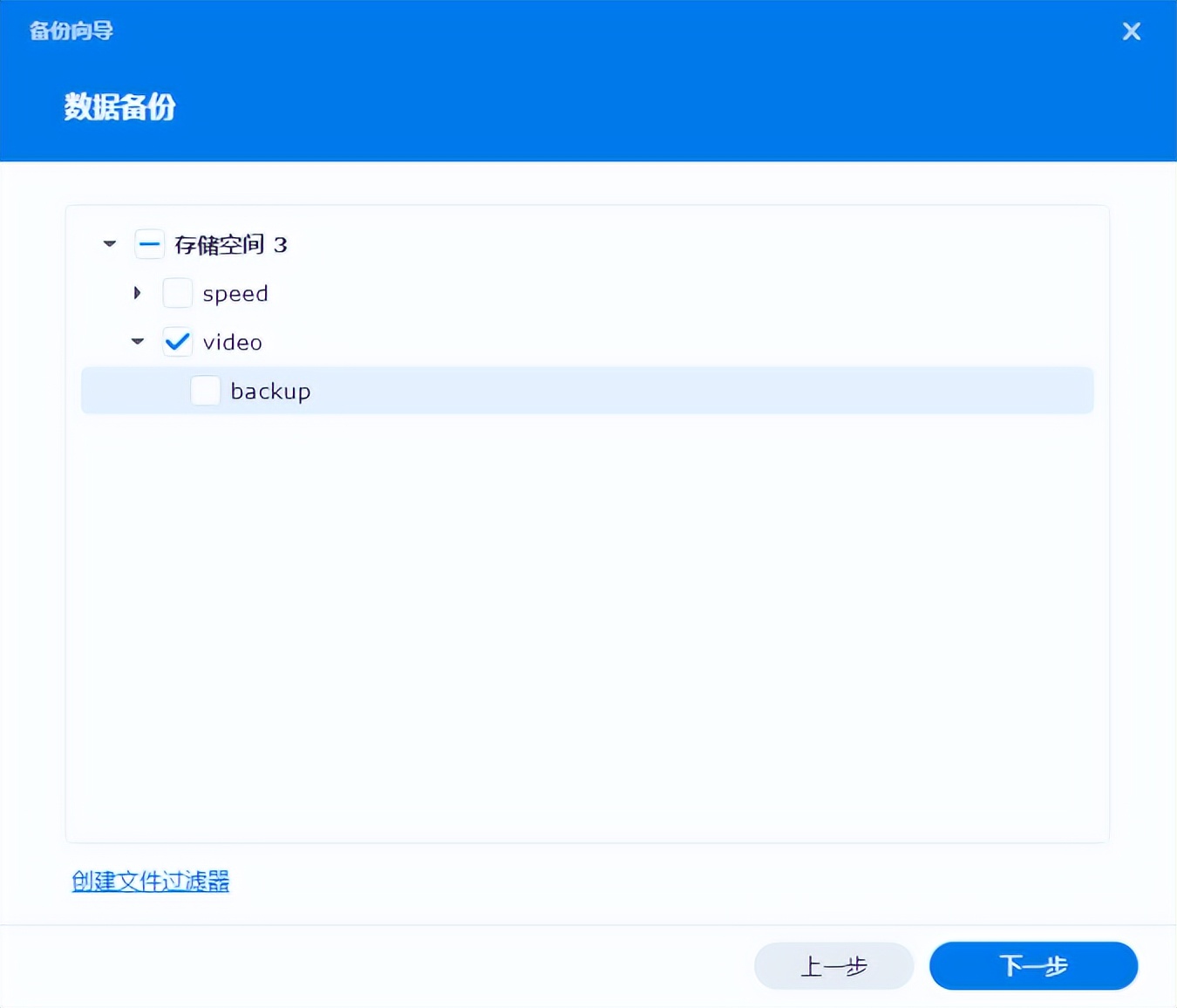1177x1008 pixels.
Task: Select the 存储空间 3 label
Action: (x=231, y=245)
